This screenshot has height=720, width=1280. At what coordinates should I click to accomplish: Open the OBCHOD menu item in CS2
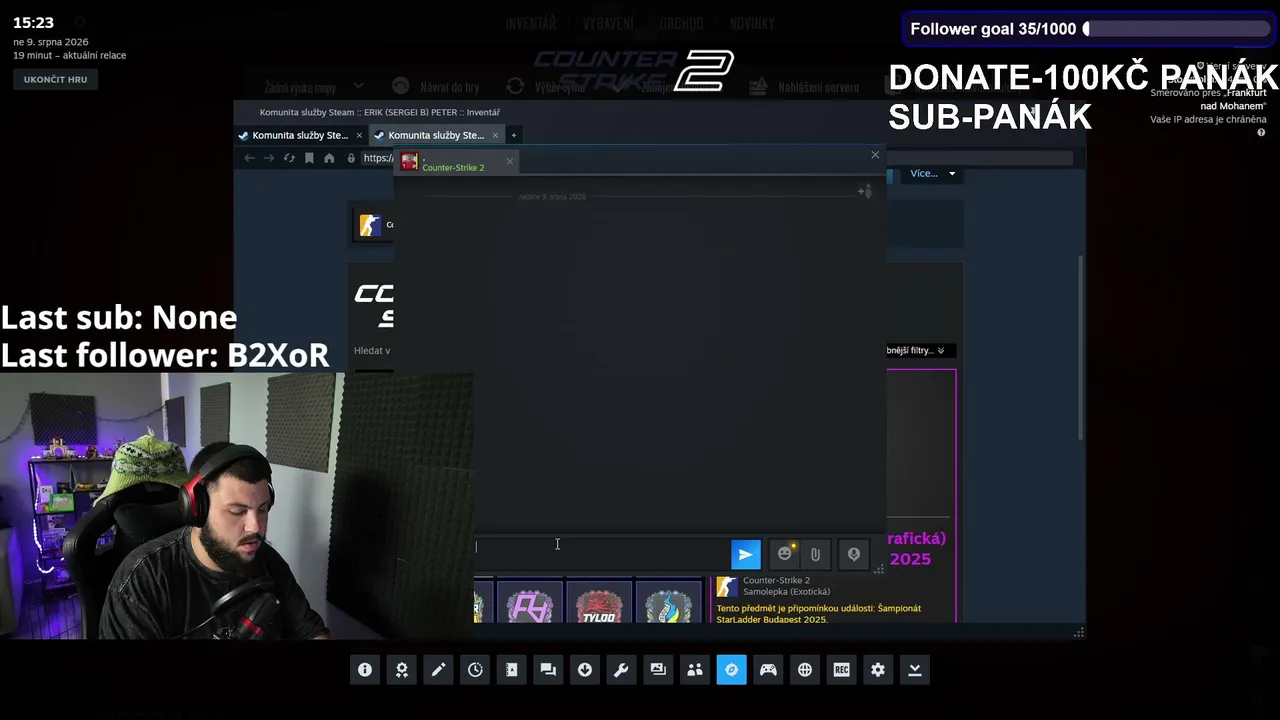point(681,24)
